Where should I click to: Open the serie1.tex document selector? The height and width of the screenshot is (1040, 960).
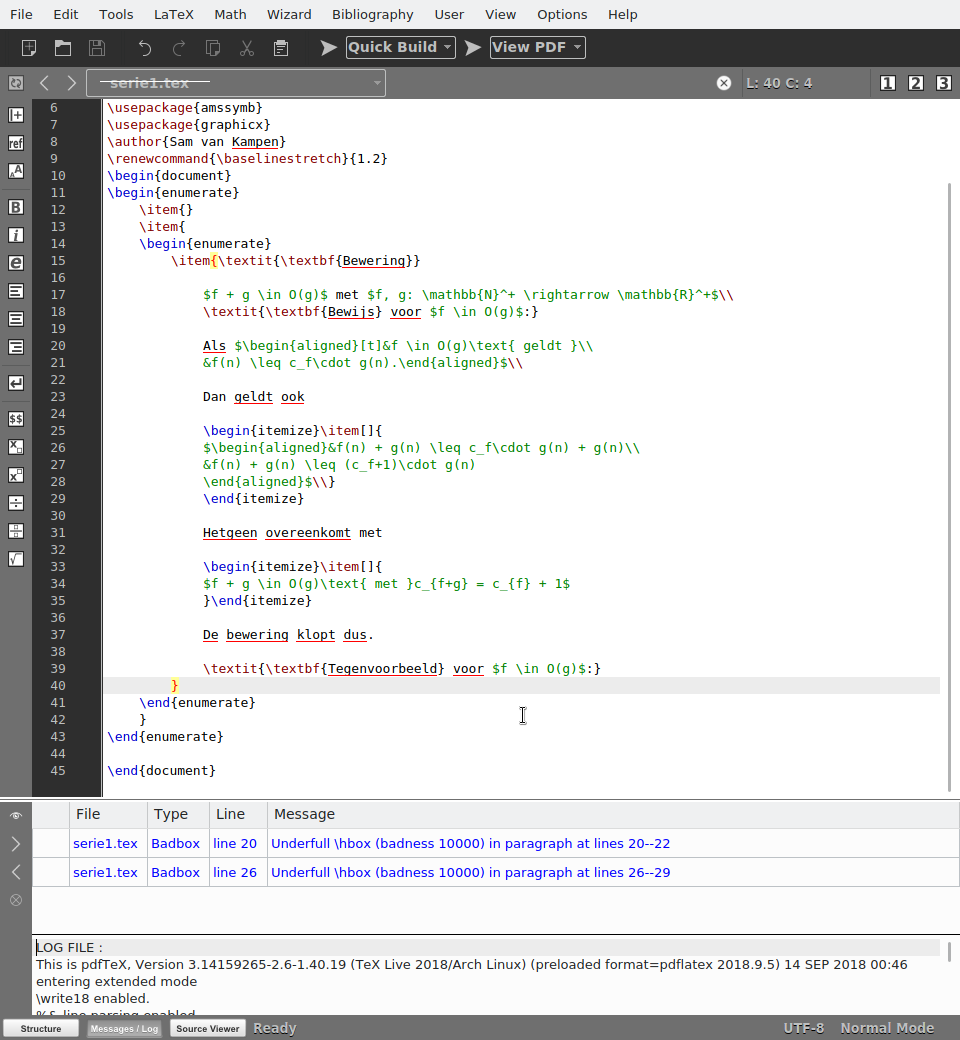point(236,83)
